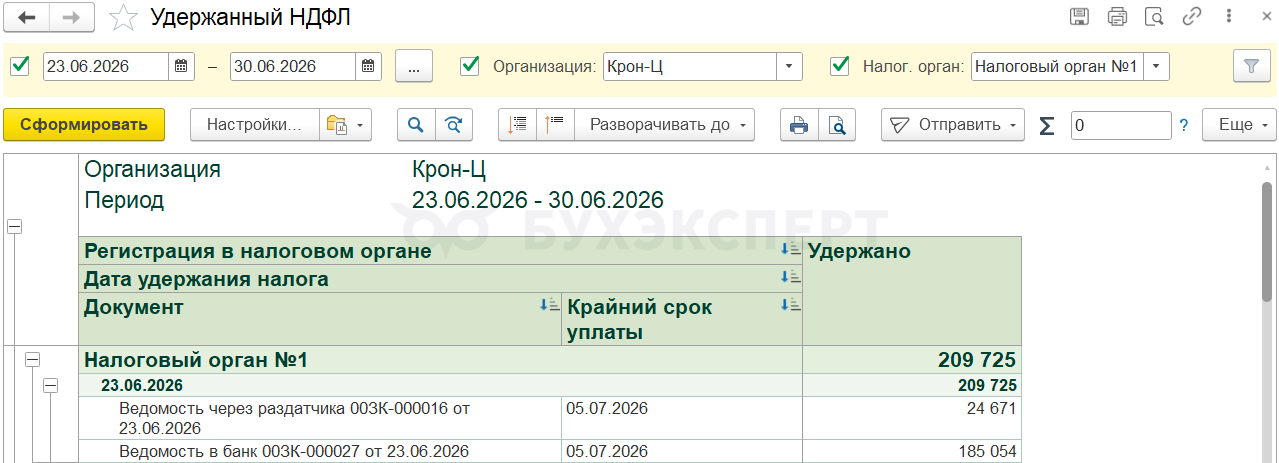Add report to favorites with star icon

pos(123,17)
